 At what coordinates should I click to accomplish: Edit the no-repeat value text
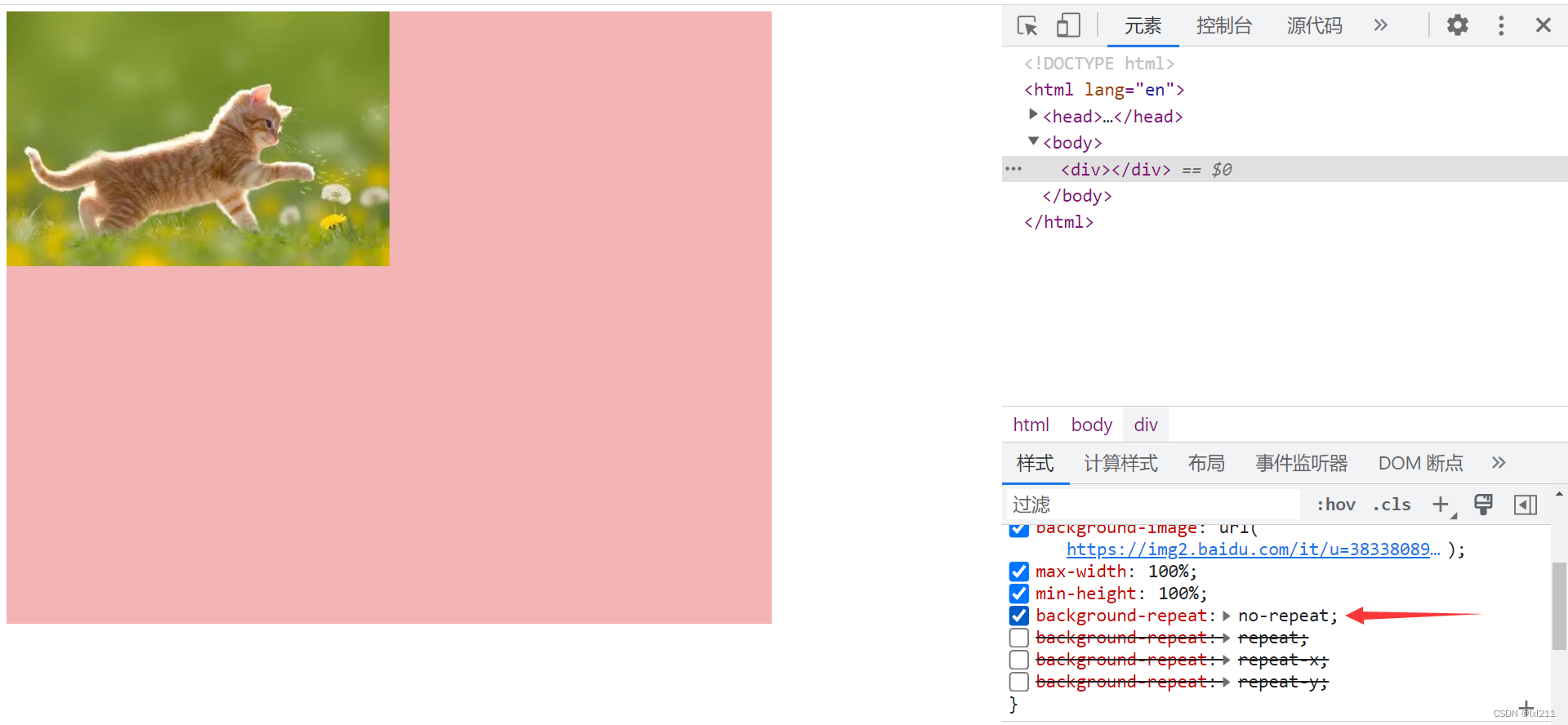[1284, 616]
